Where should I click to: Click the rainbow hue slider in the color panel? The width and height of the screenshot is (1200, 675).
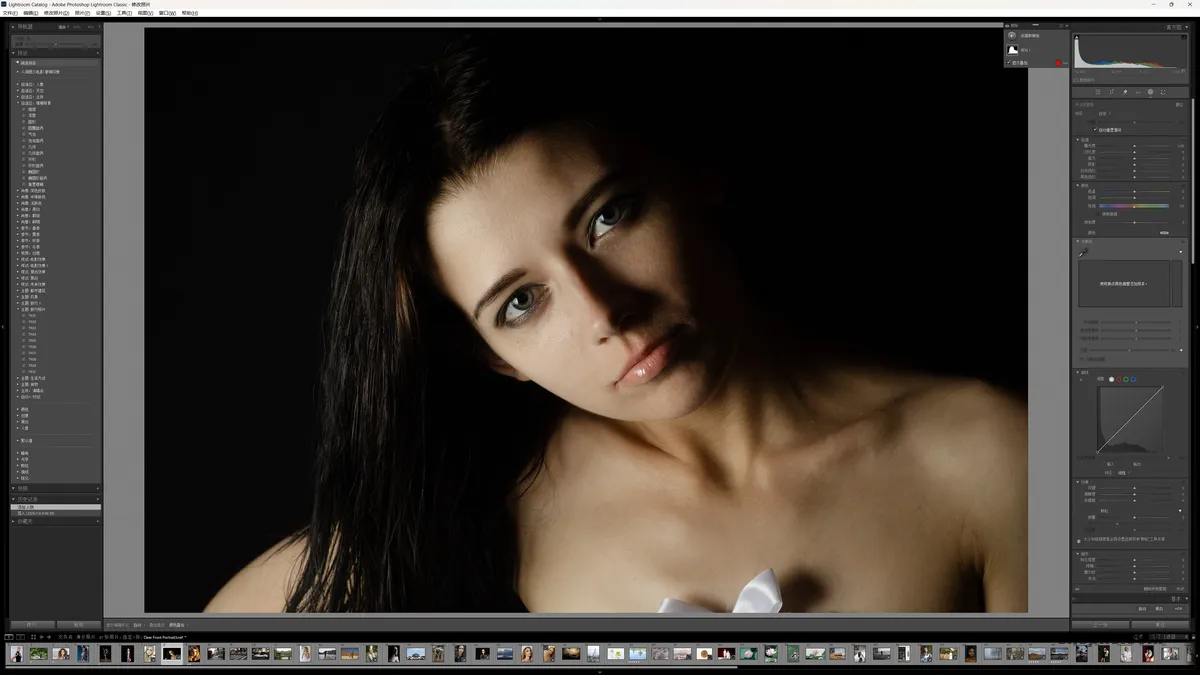tap(1134, 206)
